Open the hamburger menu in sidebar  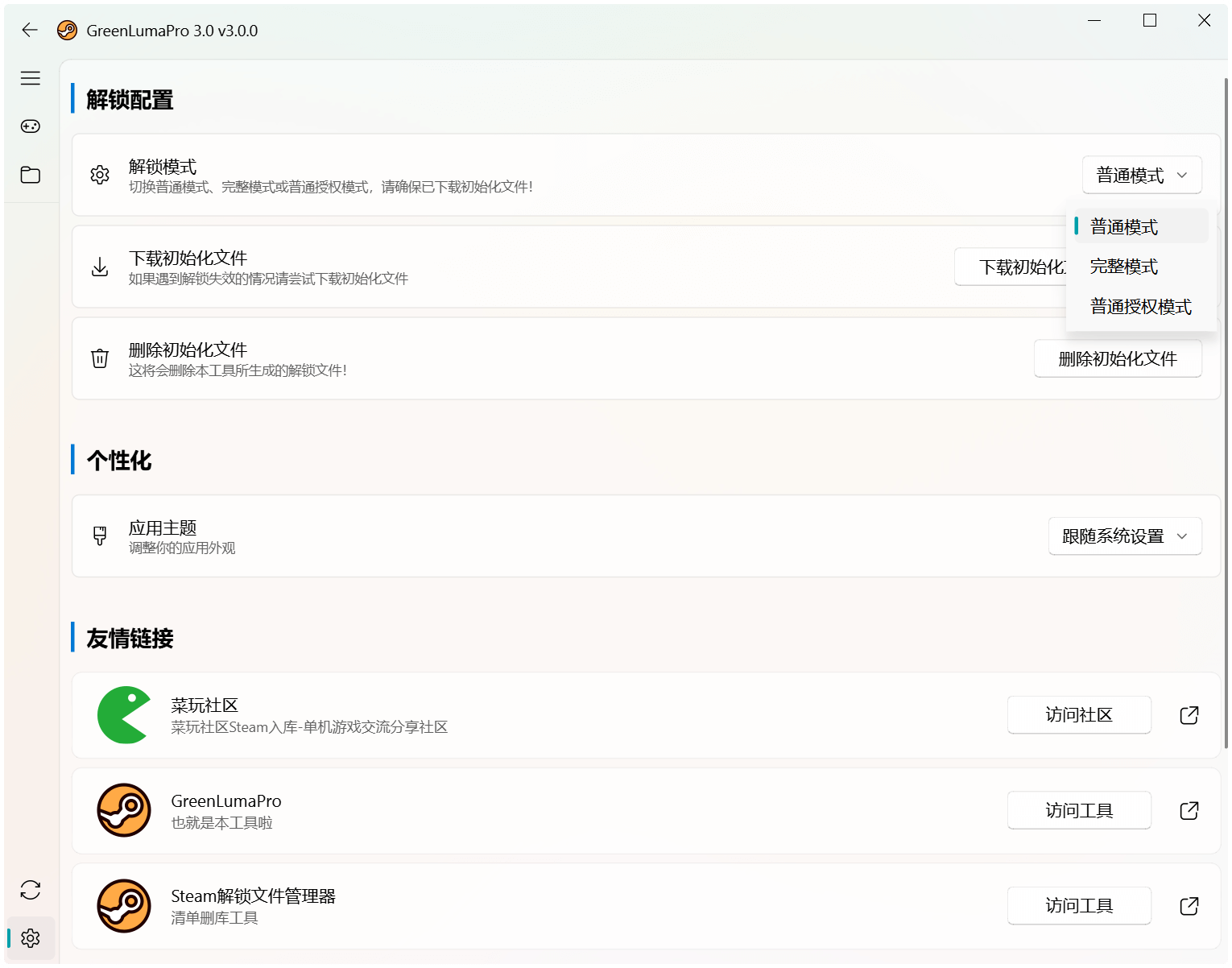(30, 78)
